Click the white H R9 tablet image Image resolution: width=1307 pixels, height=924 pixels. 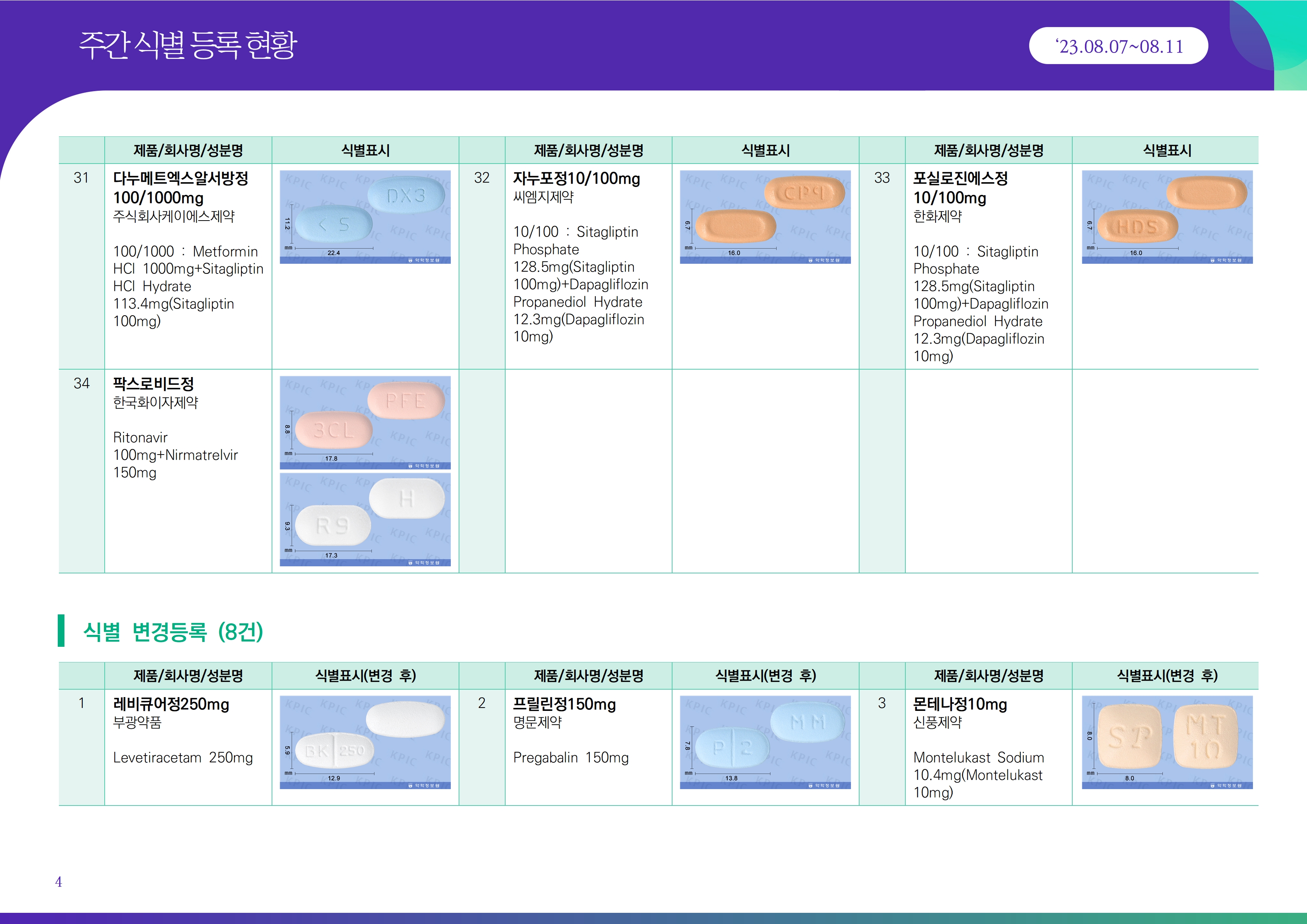click(x=365, y=519)
